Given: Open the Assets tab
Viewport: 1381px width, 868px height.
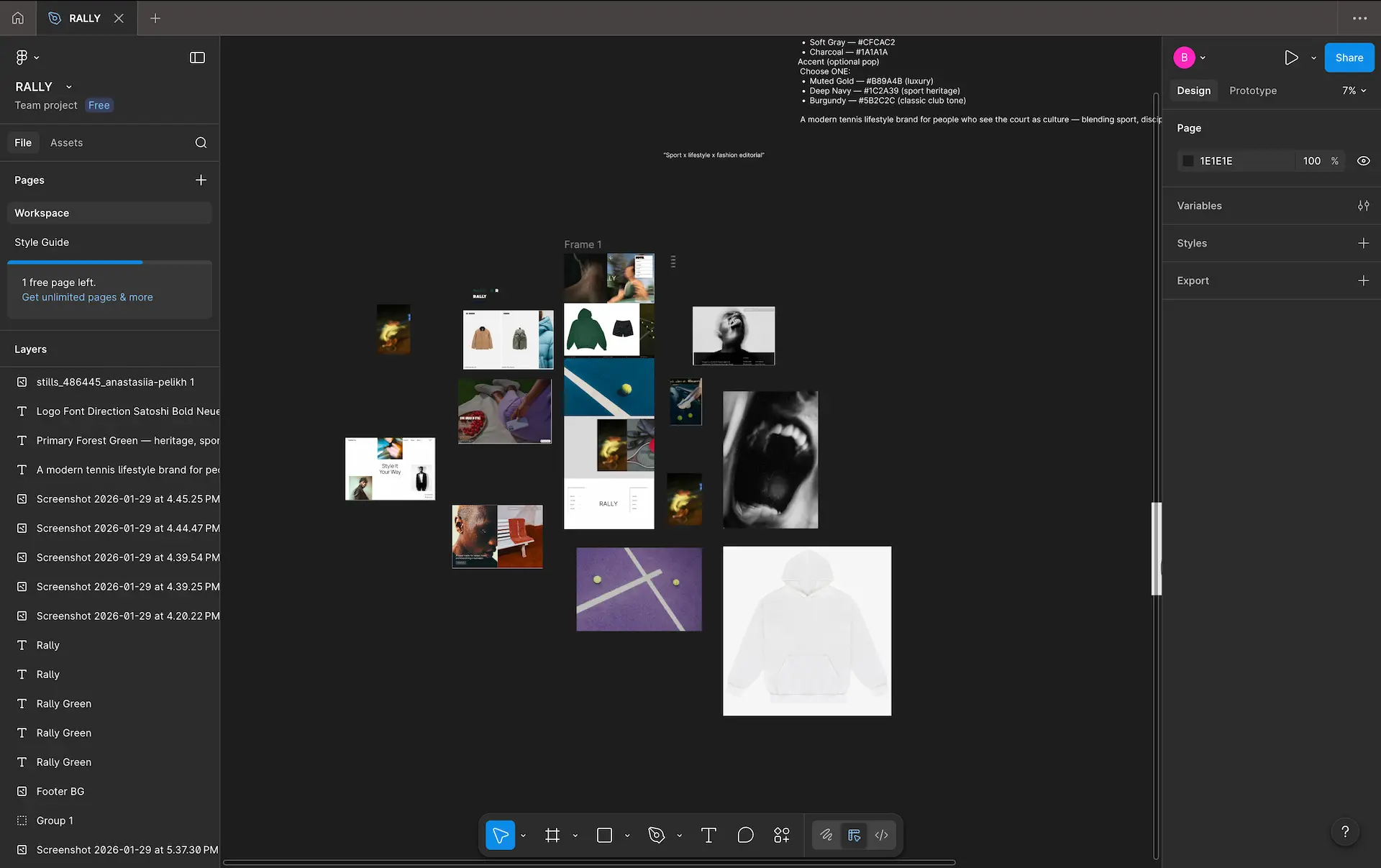Looking at the screenshot, I should tap(66, 142).
